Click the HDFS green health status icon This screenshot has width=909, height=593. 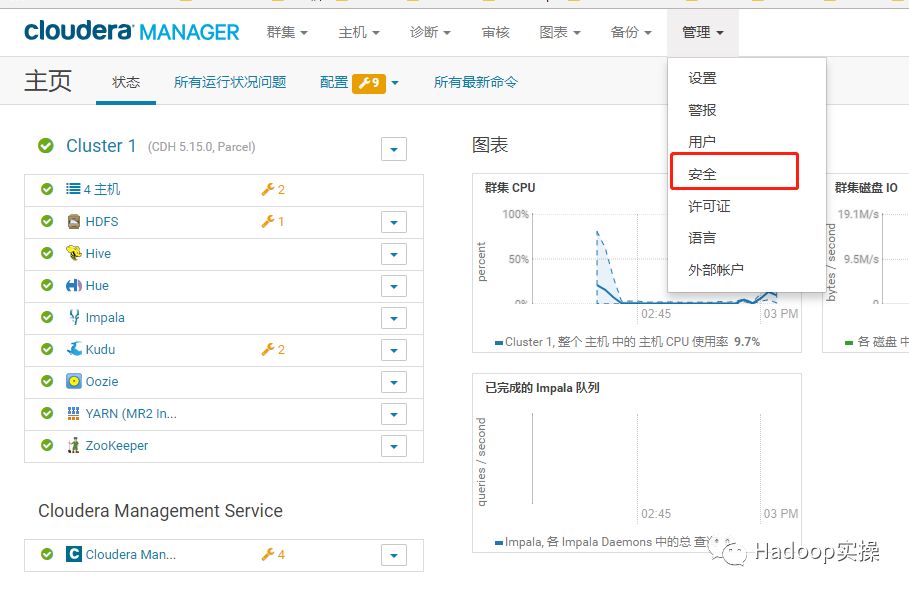[x=47, y=221]
